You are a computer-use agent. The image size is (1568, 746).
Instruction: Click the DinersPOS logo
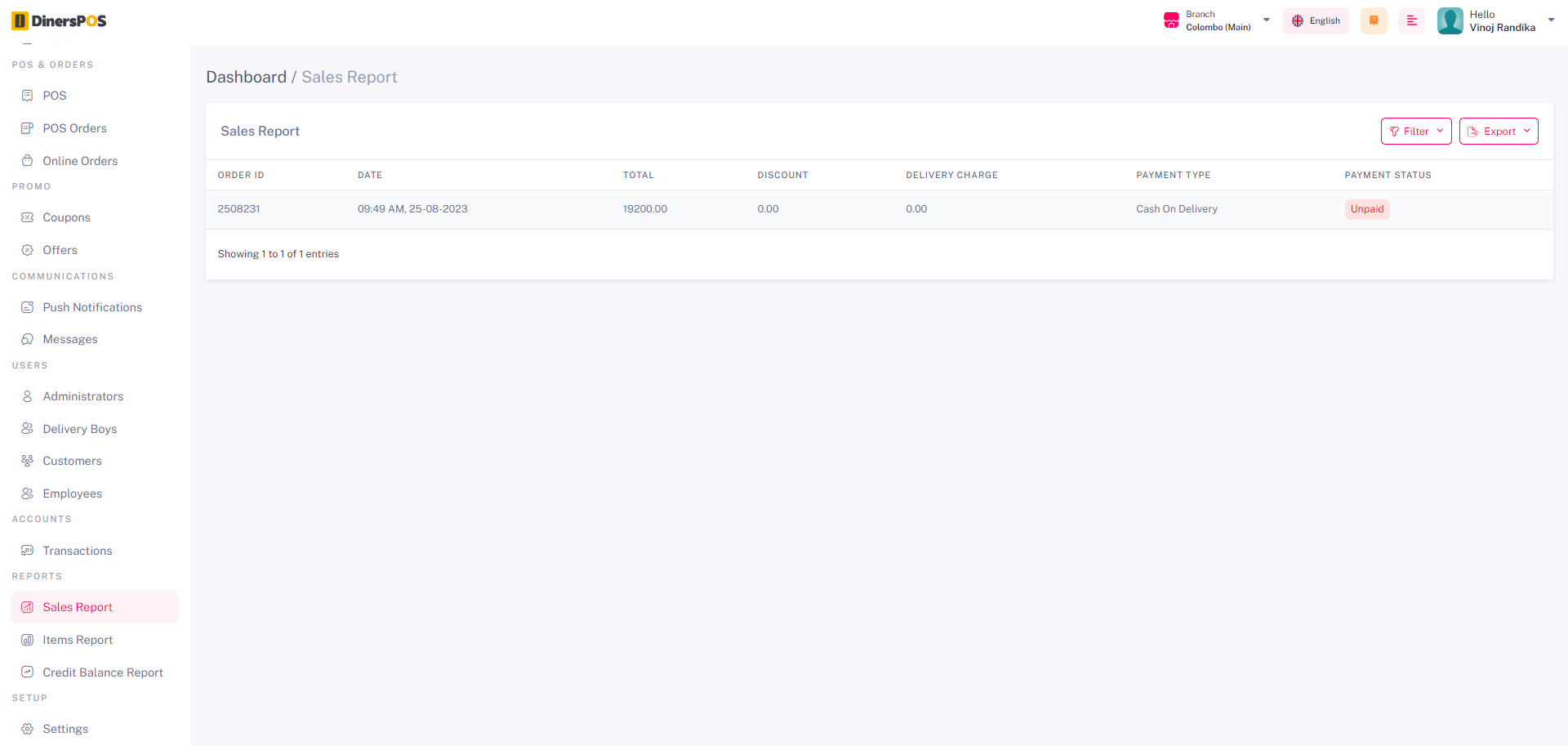pos(60,21)
